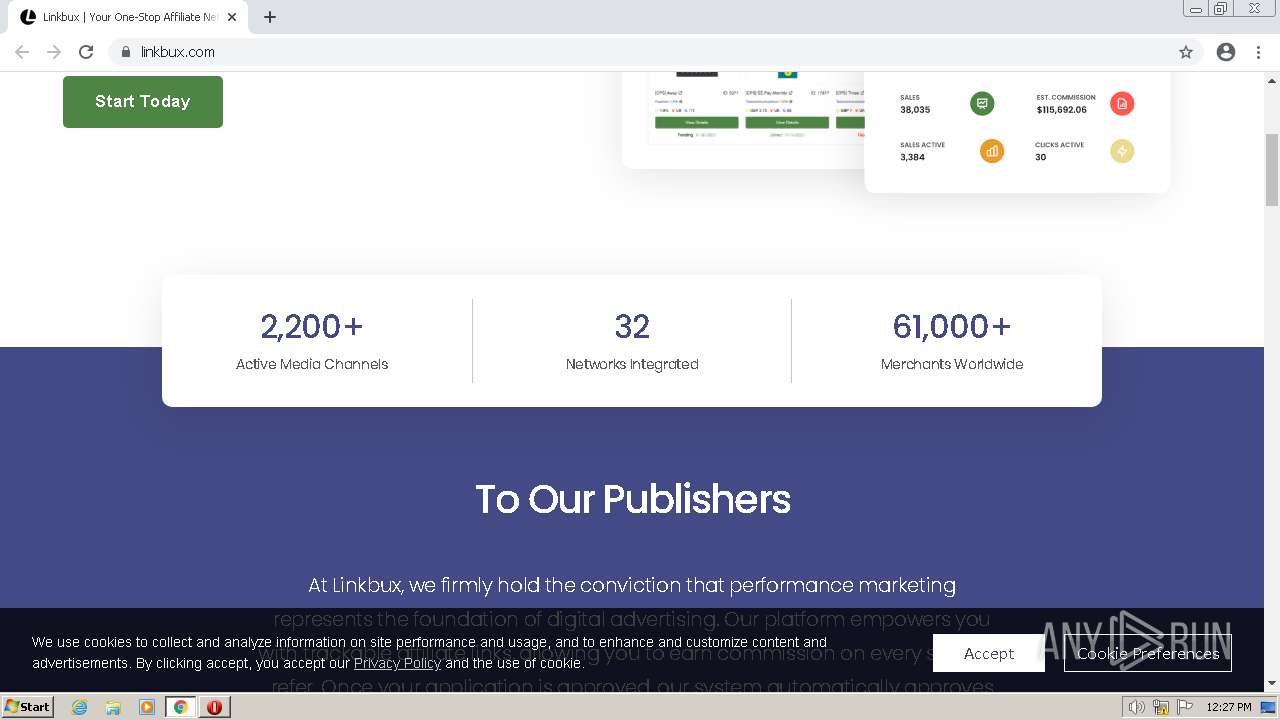Viewport: 1280px width, 720px height.
Task: Click the 61,000+ Merchants Worldwide stat
Action: pyautogui.click(x=952, y=341)
